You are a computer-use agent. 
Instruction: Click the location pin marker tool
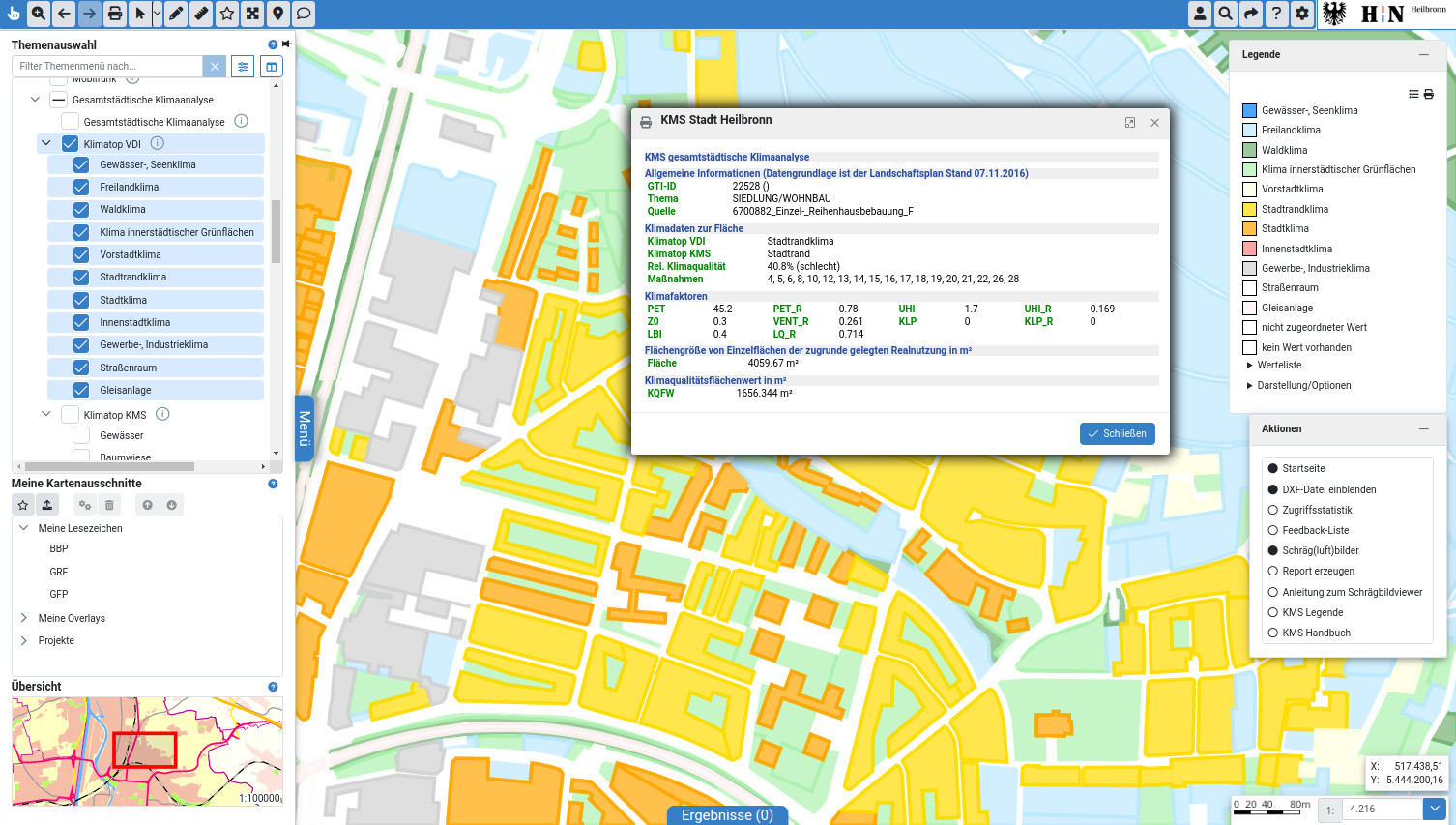click(x=277, y=14)
